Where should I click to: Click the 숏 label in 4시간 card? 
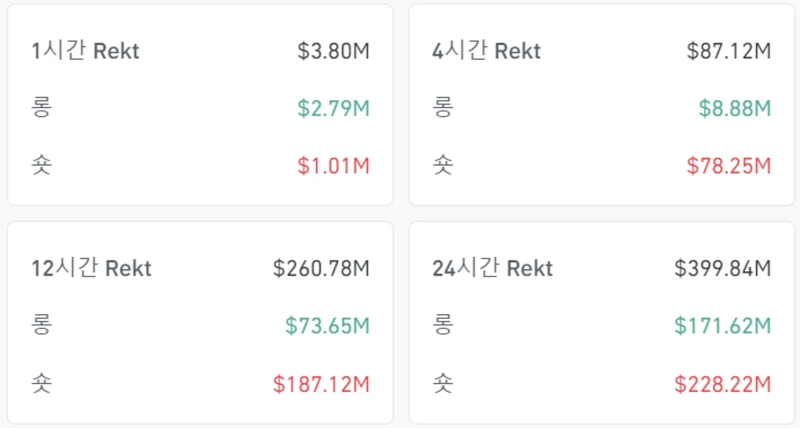[442, 164]
